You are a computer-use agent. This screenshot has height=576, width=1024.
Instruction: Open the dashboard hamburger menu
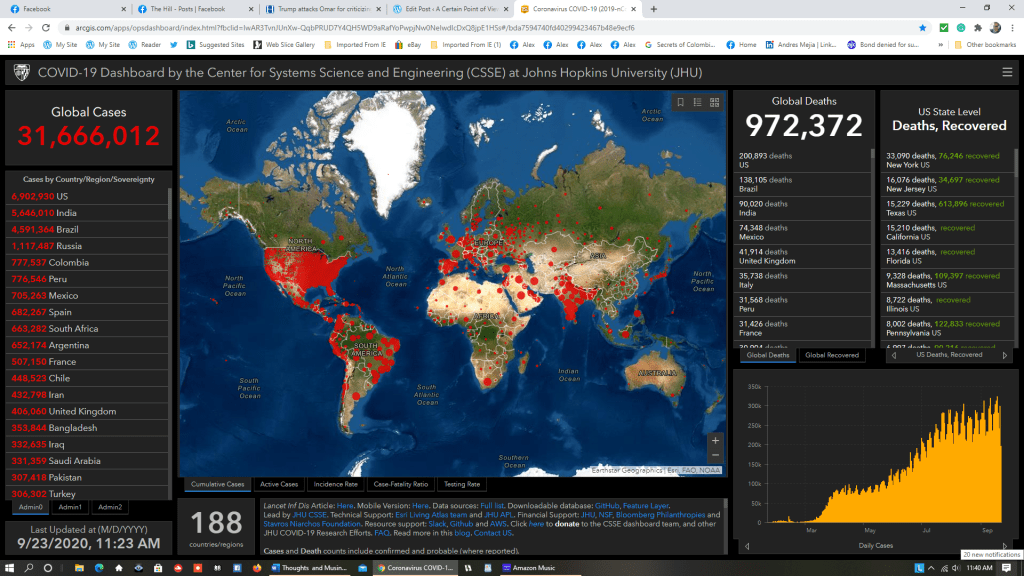pos(1007,72)
